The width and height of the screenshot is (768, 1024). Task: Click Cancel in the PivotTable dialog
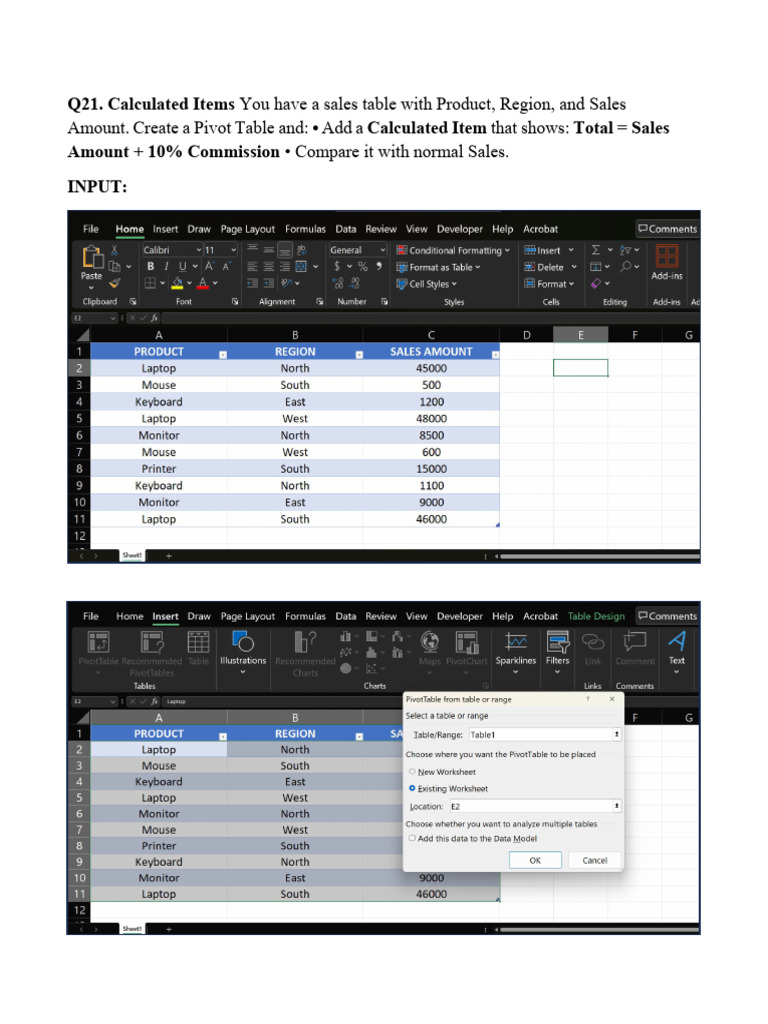(594, 860)
